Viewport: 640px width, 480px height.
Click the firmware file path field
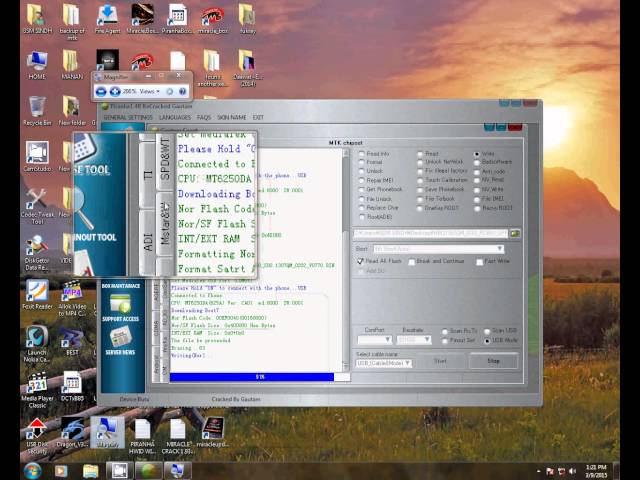pos(431,233)
